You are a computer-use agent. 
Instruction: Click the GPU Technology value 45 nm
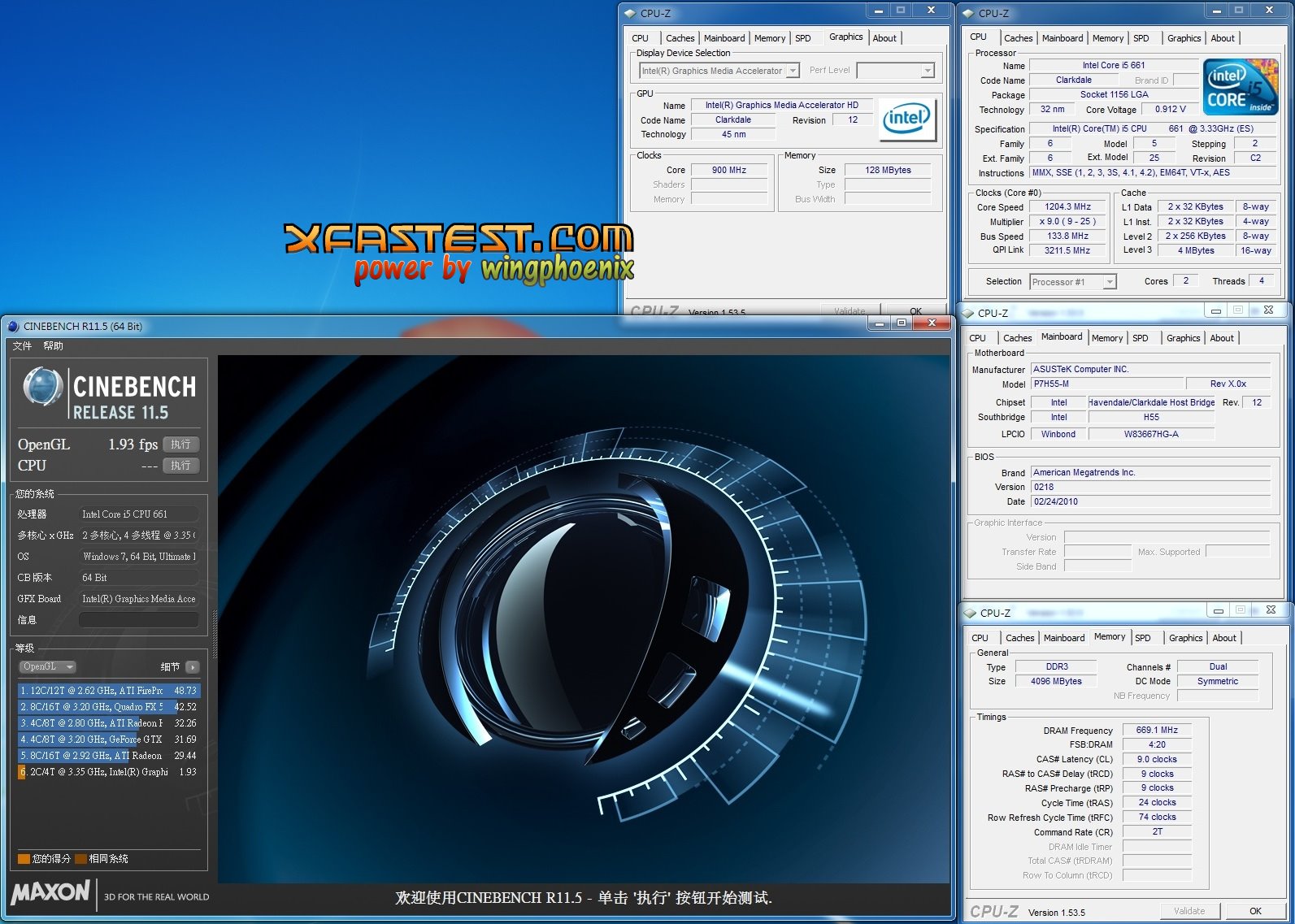(733, 135)
